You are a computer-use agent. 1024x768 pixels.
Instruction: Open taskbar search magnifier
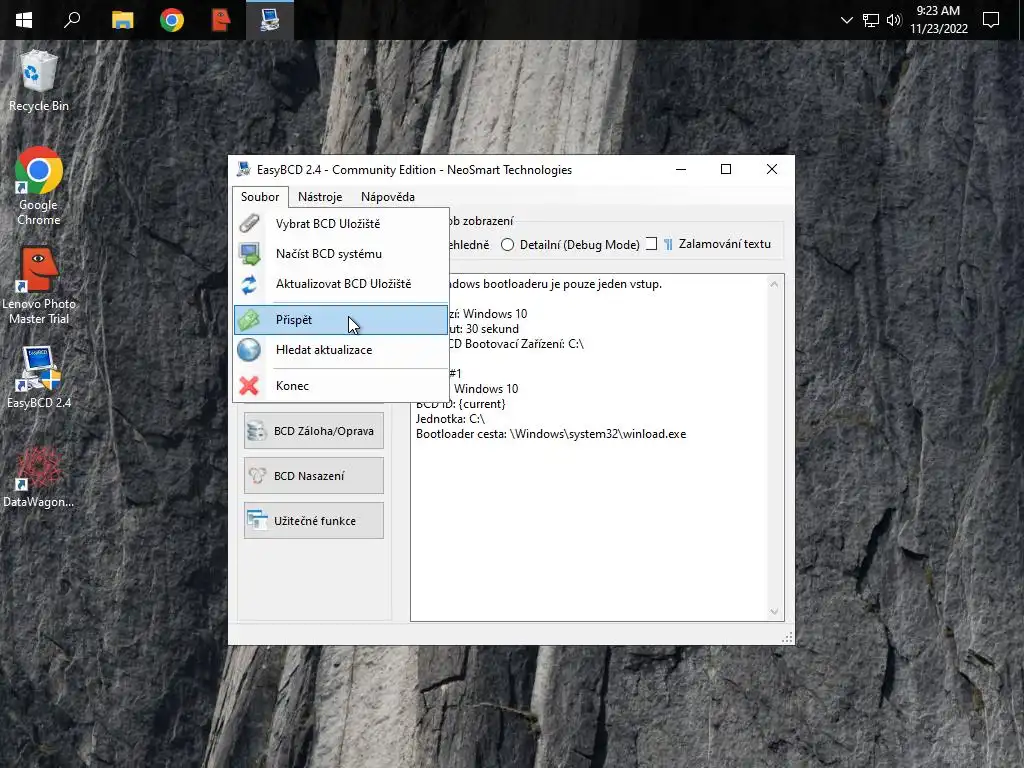[x=72, y=20]
